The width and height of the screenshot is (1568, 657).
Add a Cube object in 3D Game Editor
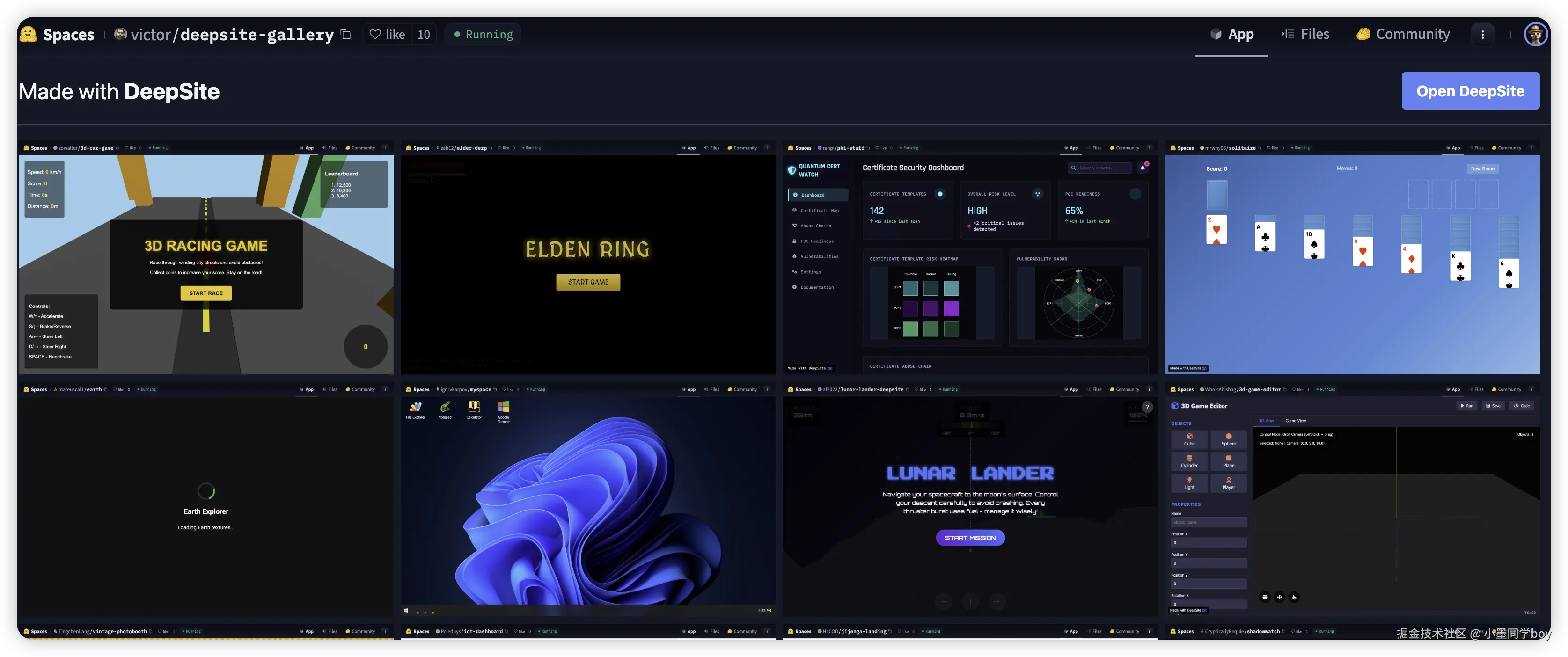coord(1189,439)
